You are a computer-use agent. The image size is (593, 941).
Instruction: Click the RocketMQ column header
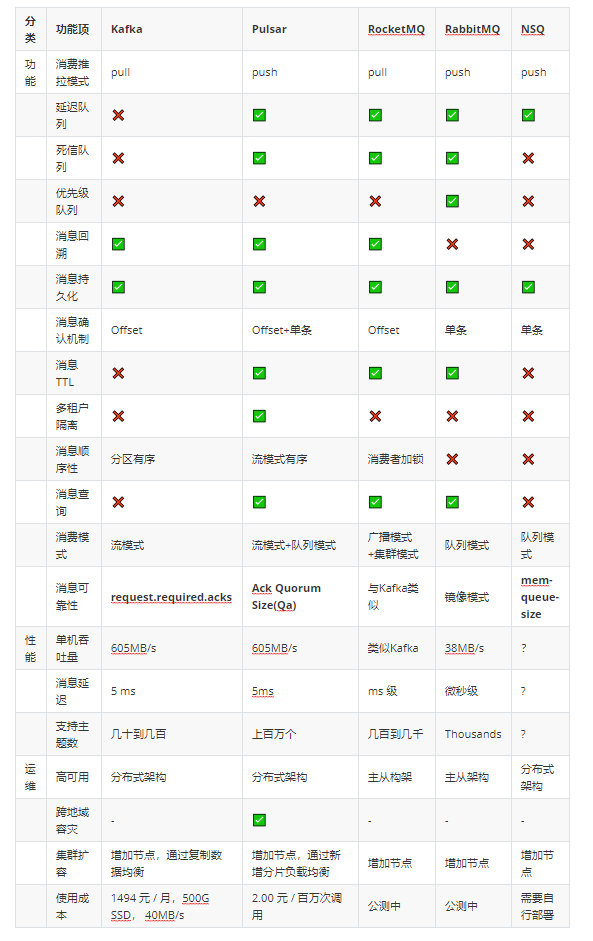pyautogui.click(x=396, y=29)
